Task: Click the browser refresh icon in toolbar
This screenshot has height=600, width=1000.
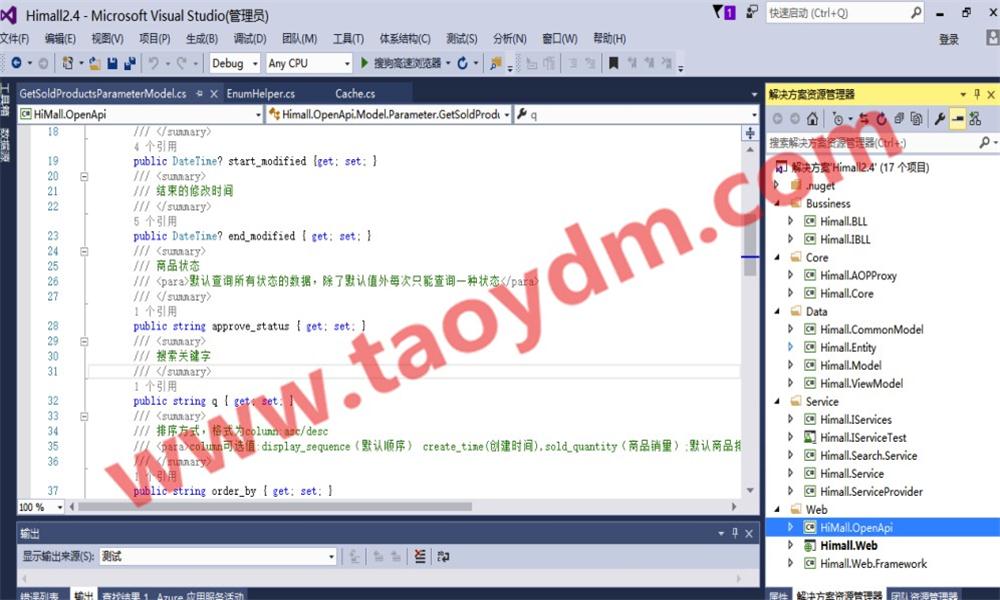Action: point(462,62)
